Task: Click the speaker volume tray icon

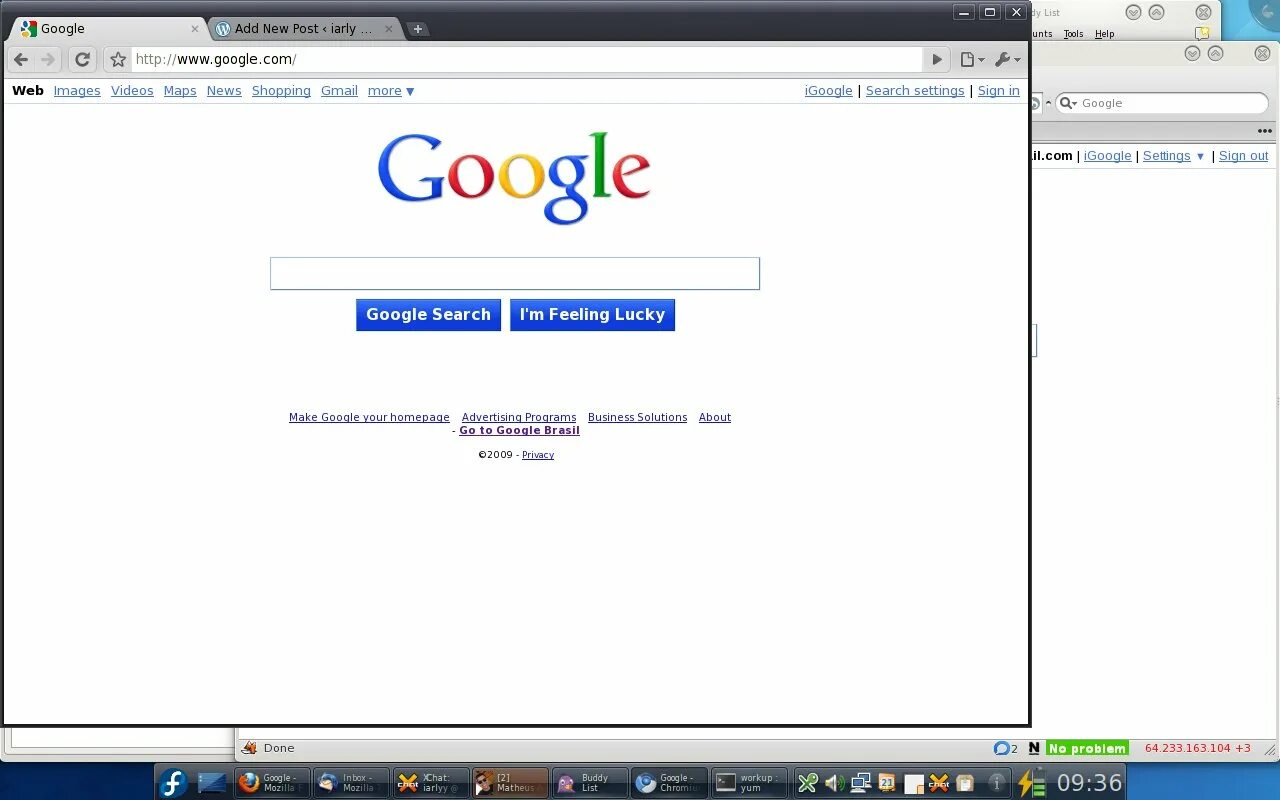Action: 834,783
